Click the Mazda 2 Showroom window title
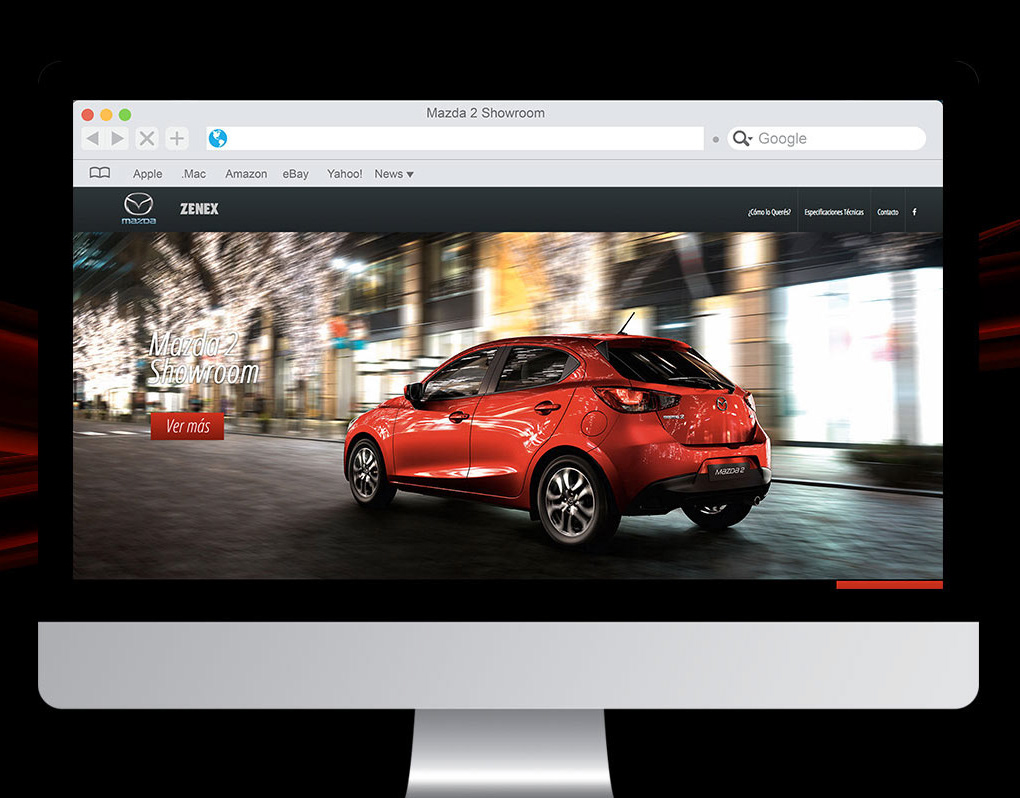 pyautogui.click(x=485, y=113)
